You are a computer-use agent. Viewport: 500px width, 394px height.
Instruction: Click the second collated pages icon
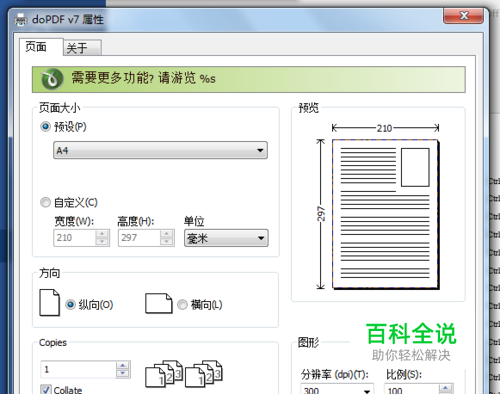[x=204, y=373]
